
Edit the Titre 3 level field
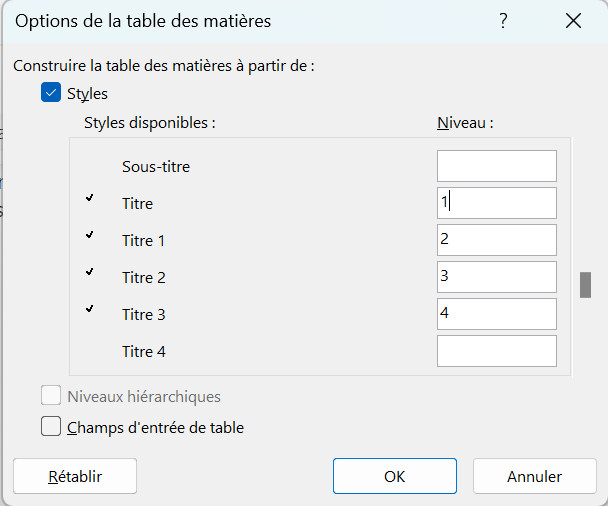[496, 314]
